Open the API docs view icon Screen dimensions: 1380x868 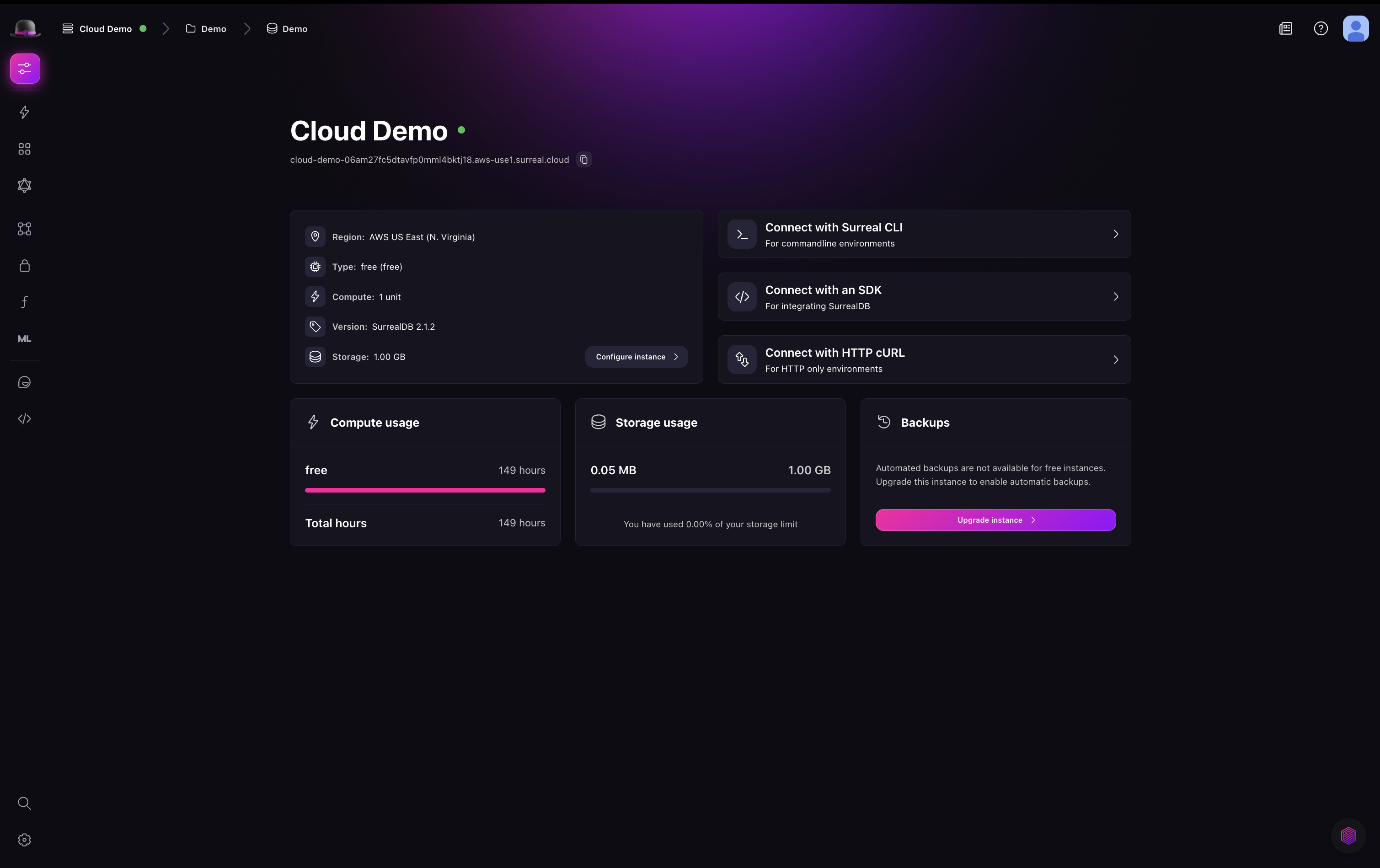pos(24,418)
